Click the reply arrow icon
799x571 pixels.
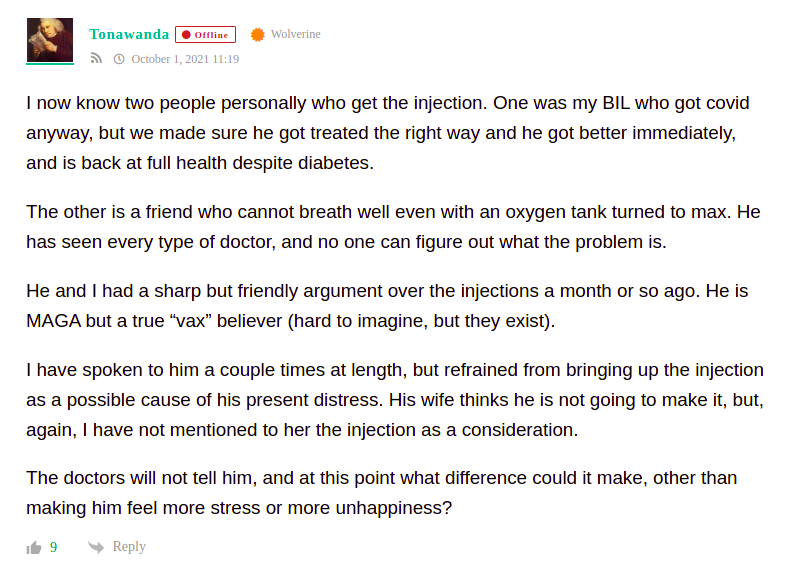point(96,547)
